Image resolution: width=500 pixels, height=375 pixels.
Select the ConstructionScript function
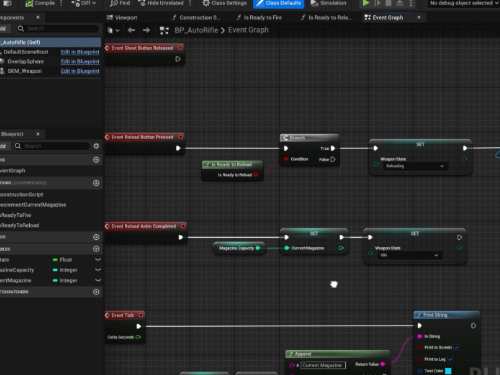[x=22, y=195]
